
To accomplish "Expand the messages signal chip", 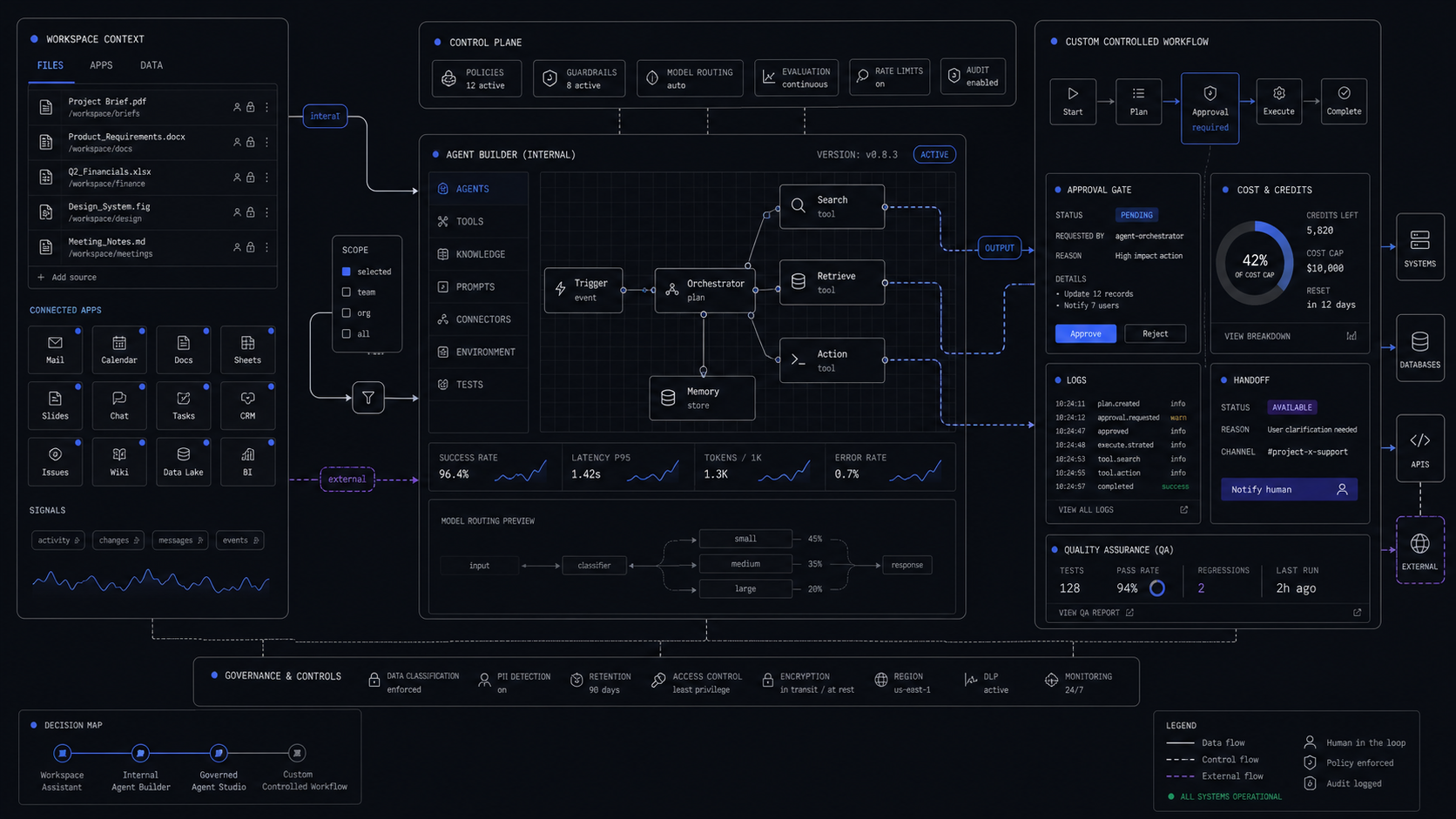I will (x=180, y=540).
